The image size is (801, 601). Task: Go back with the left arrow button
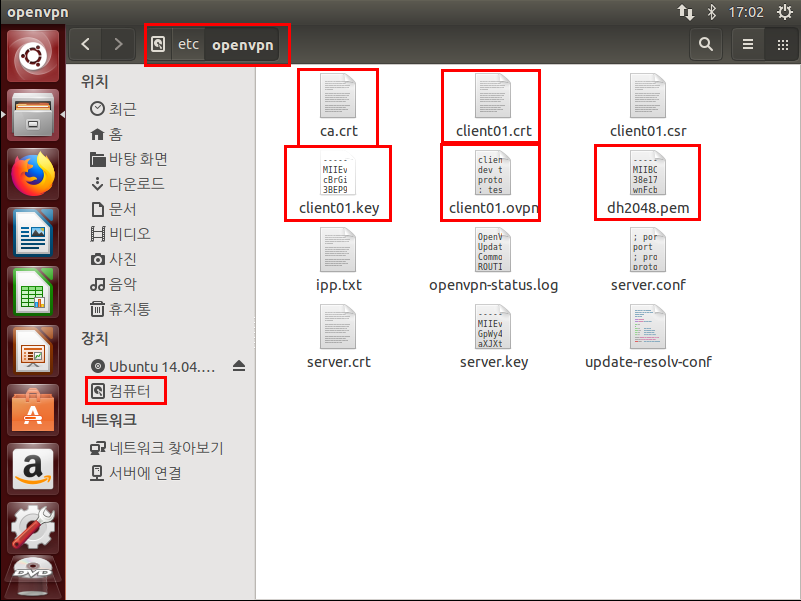pyautogui.click(x=85, y=44)
